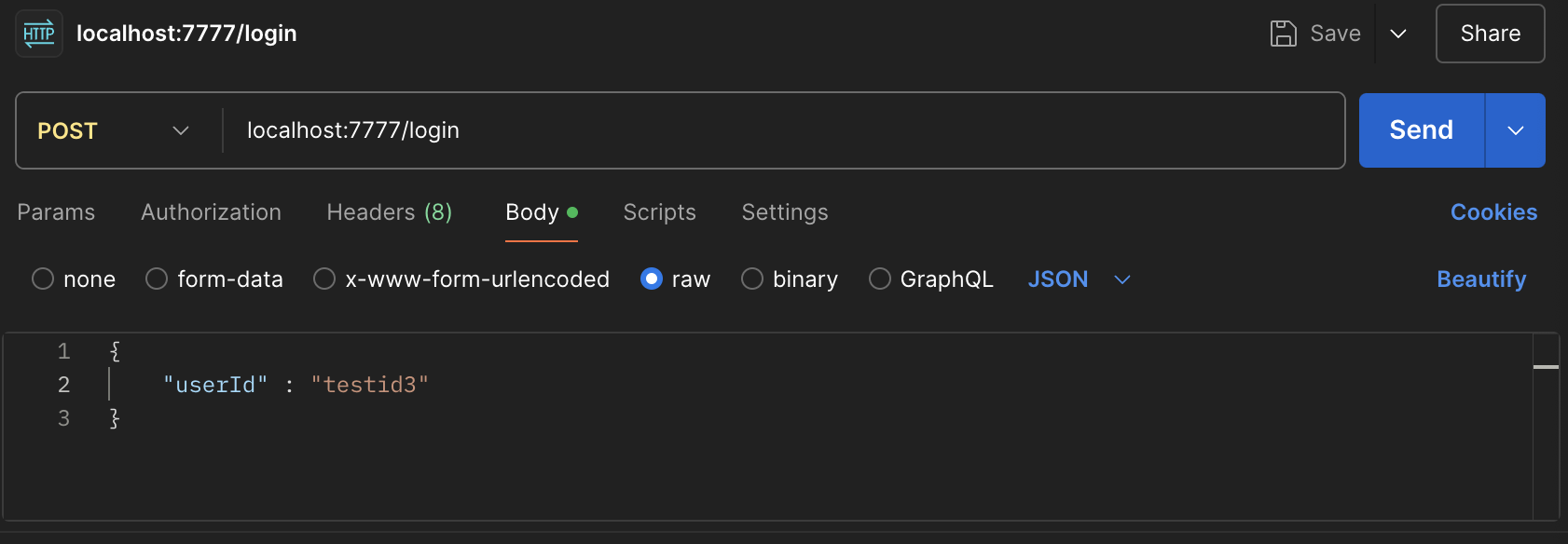This screenshot has width=1568, height=544.
Task: Open the Authorization tab
Action: 211,212
